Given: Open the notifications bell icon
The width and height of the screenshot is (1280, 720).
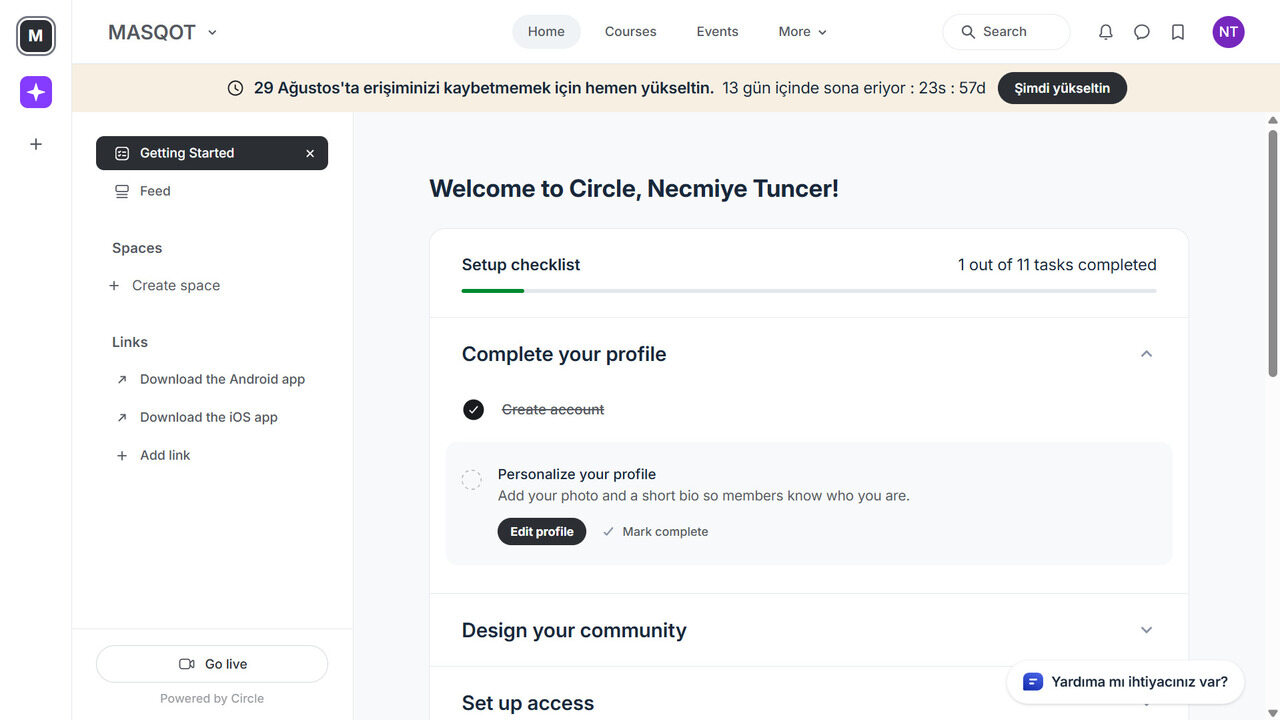Looking at the screenshot, I should (1105, 32).
